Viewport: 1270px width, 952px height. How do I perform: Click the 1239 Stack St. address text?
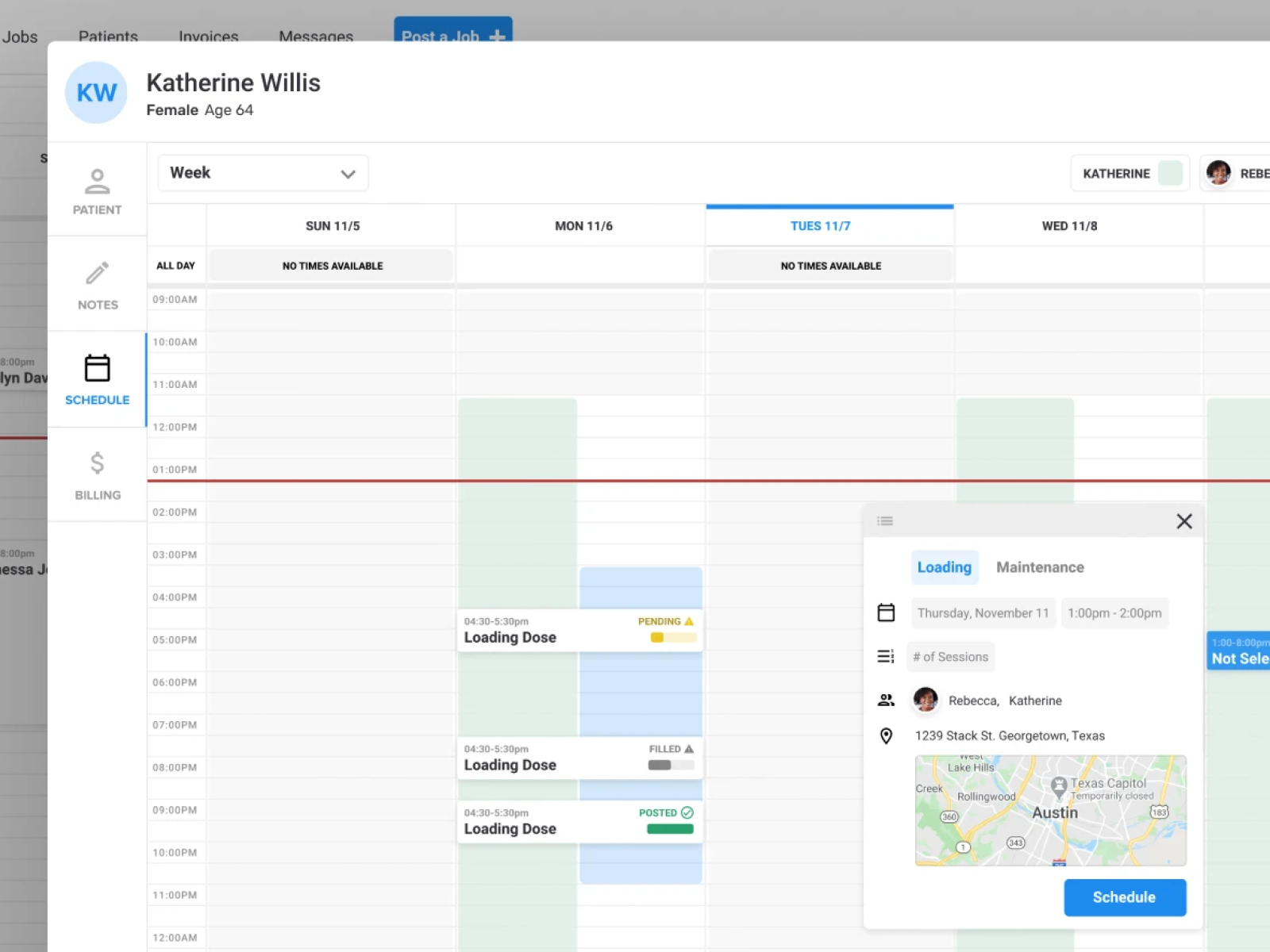(x=1010, y=735)
